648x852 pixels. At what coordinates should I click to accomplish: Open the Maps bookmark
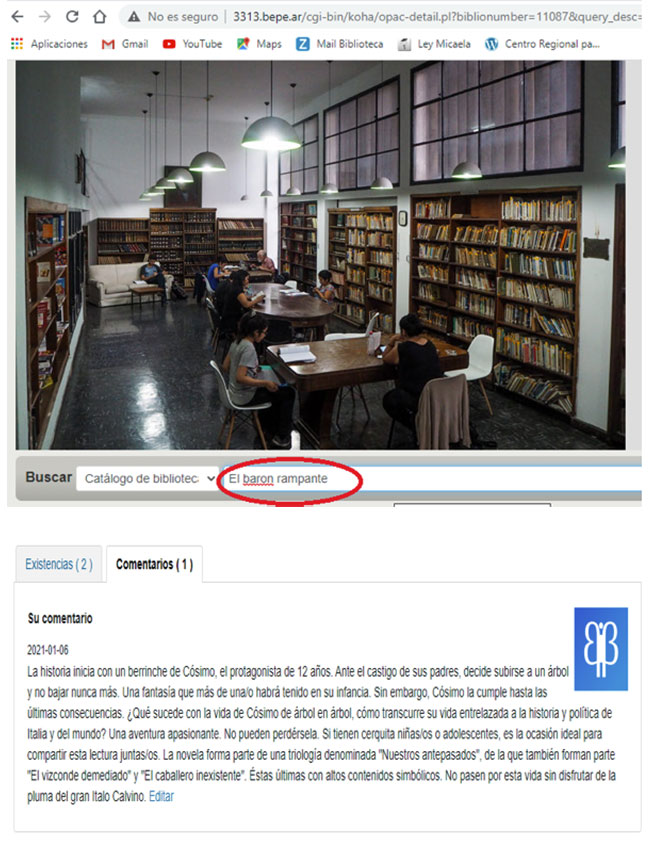point(259,44)
